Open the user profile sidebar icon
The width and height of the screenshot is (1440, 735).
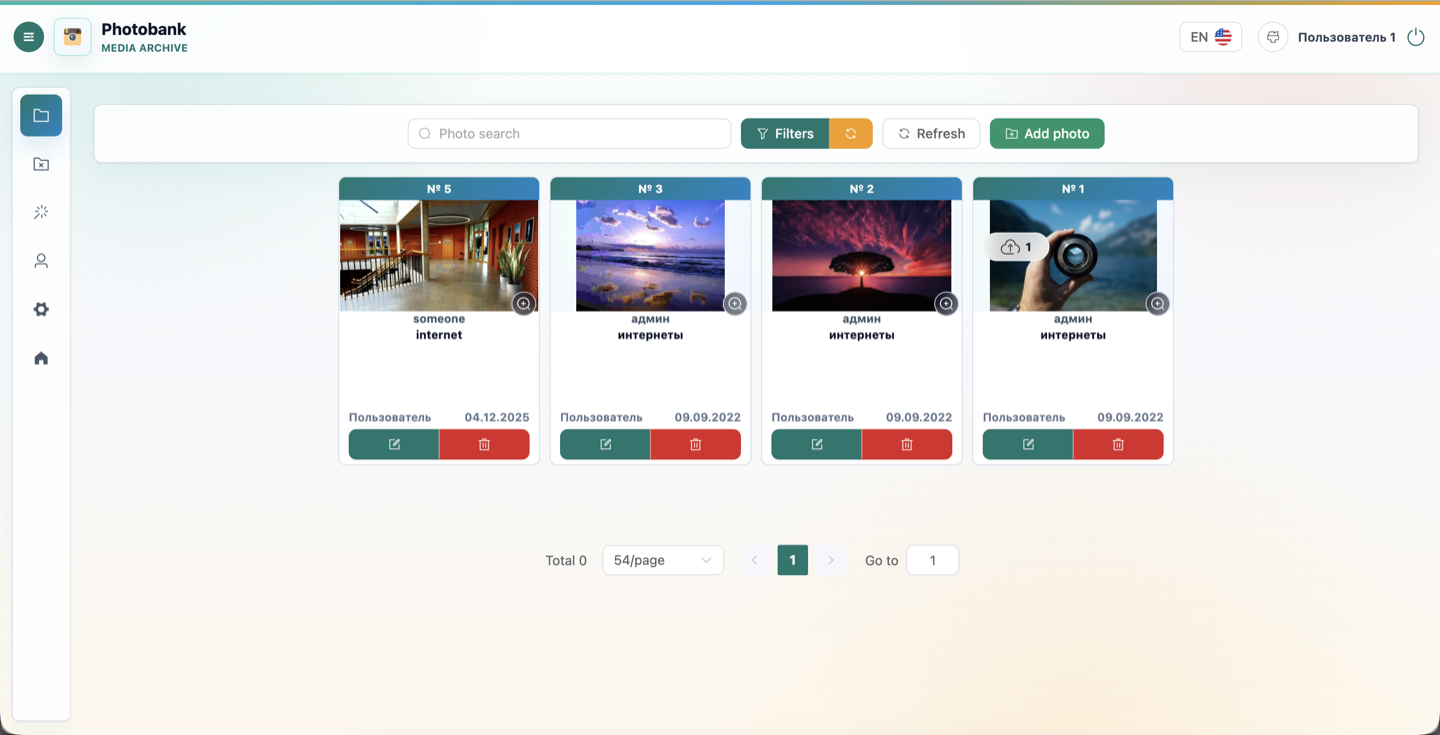pyautogui.click(x=41, y=261)
